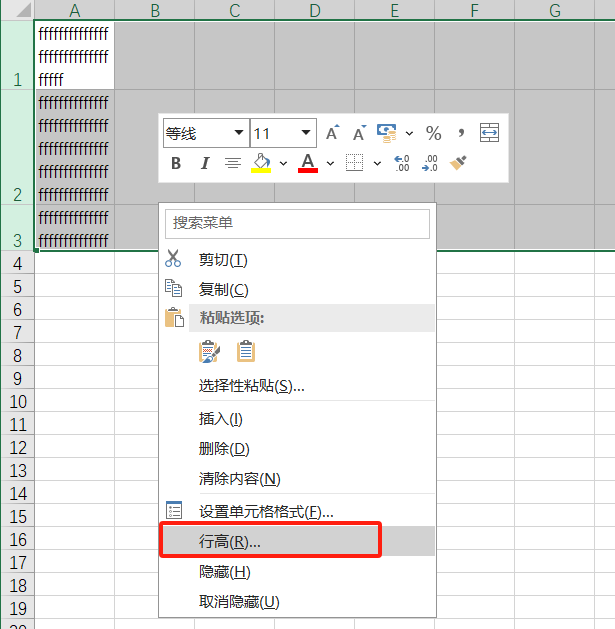This screenshot has width=615, height=629.
Task: Choose the paste text-only clipboard icon
Action: coord(246,351)
